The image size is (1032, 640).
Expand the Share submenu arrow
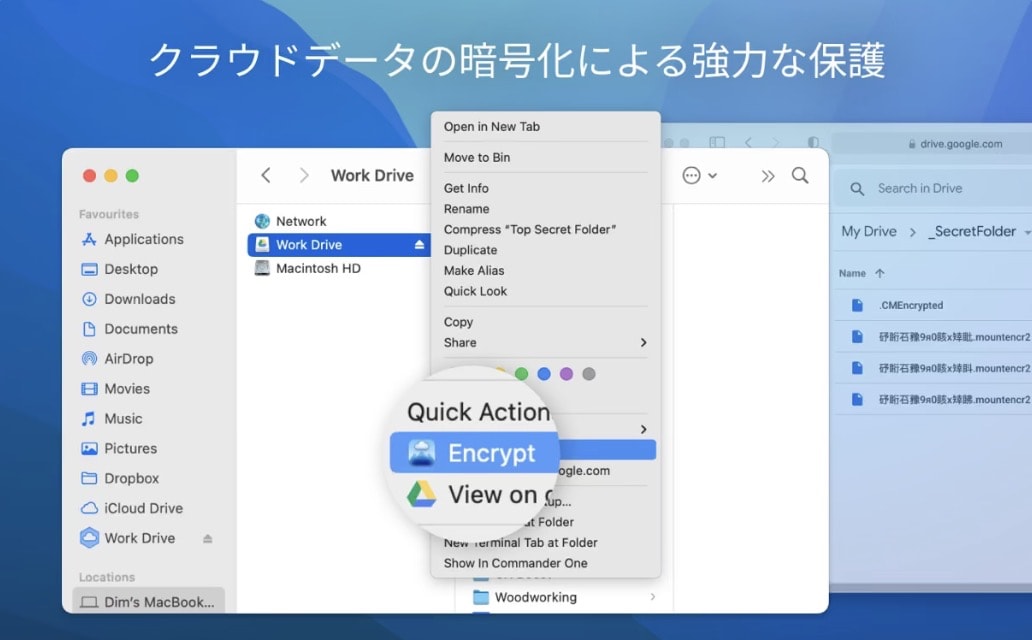(x=643, y=342)
